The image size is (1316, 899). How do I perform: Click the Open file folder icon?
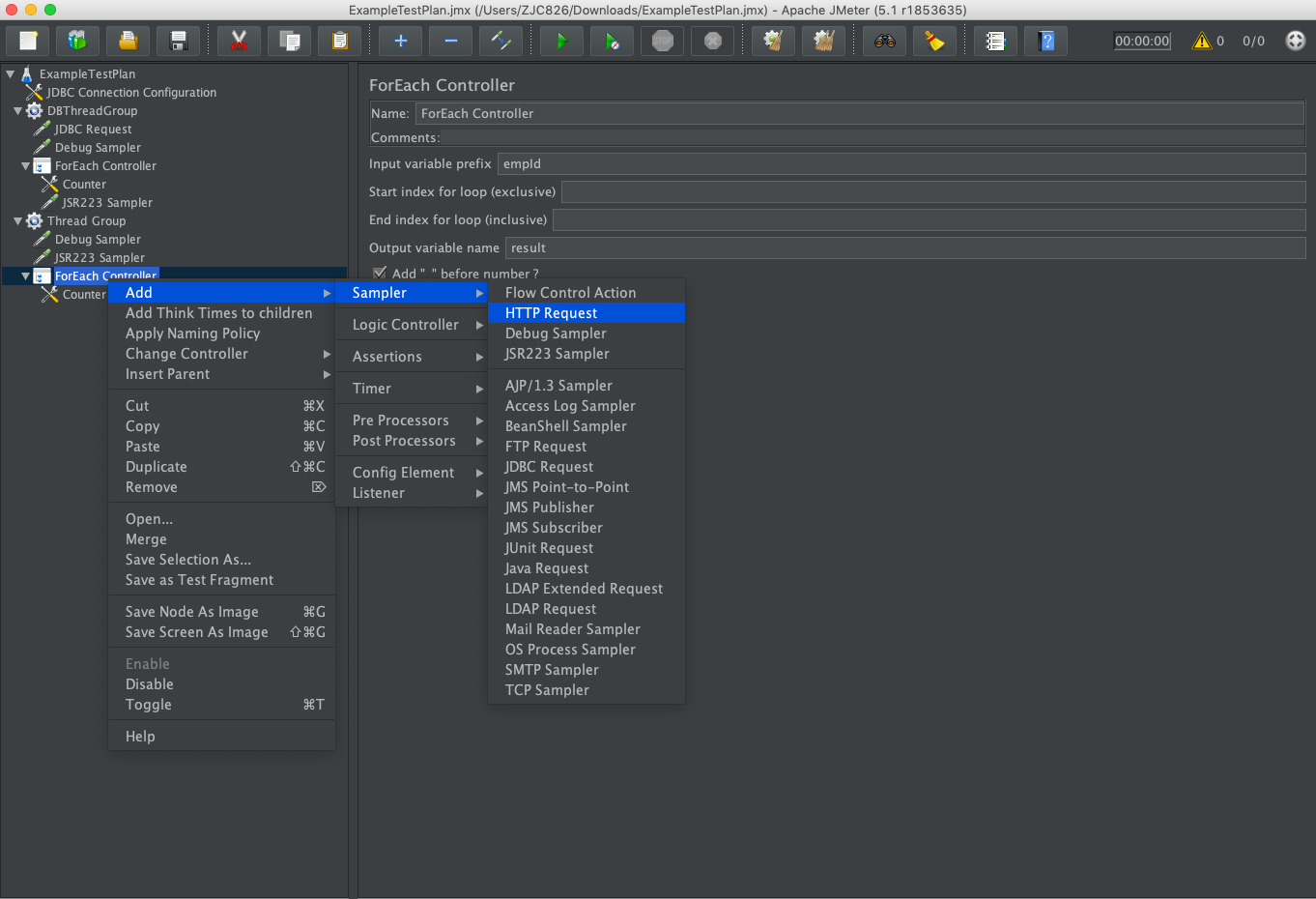point(129,41)
